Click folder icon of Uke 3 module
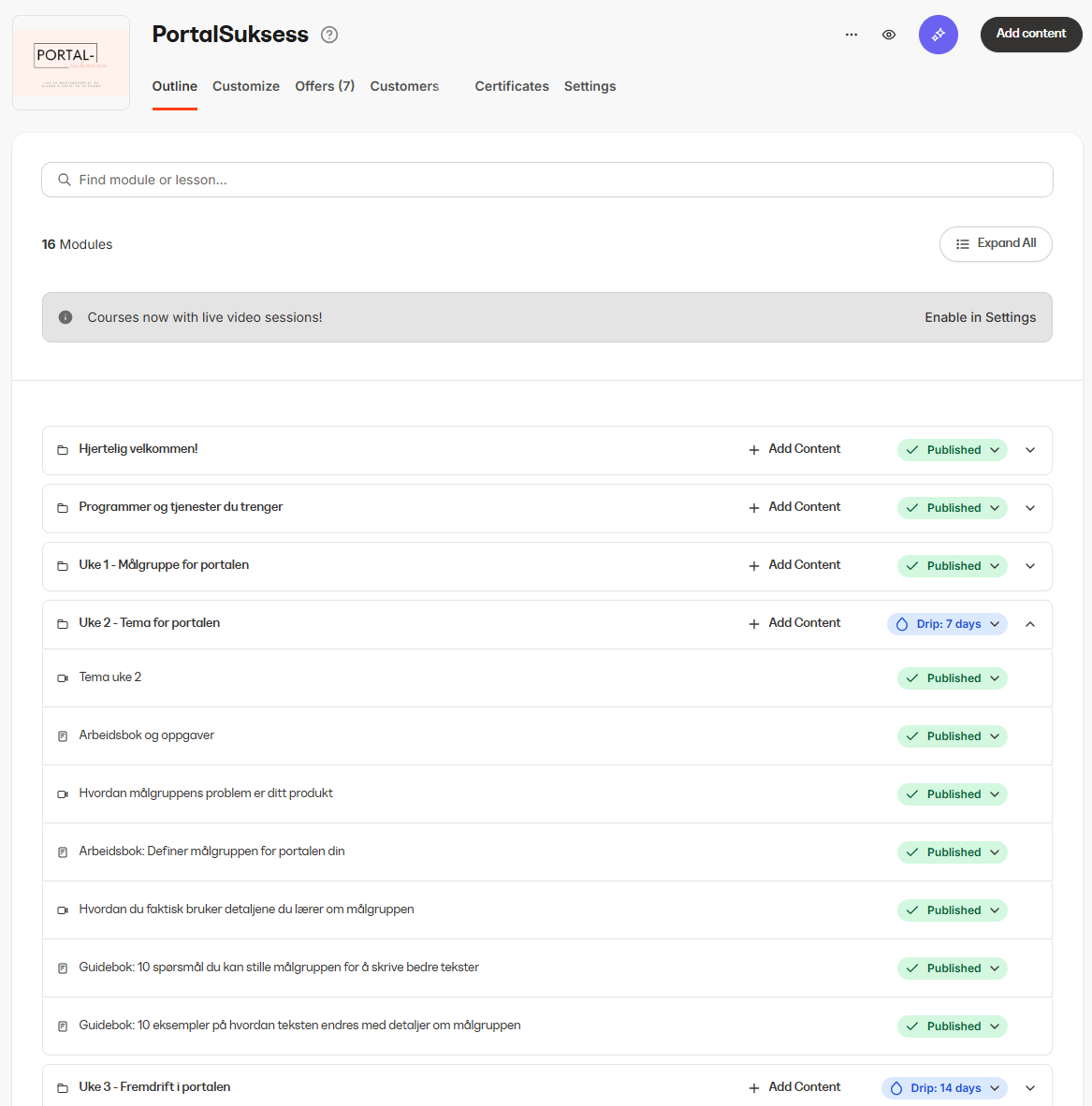 (x=63, y=1087)
